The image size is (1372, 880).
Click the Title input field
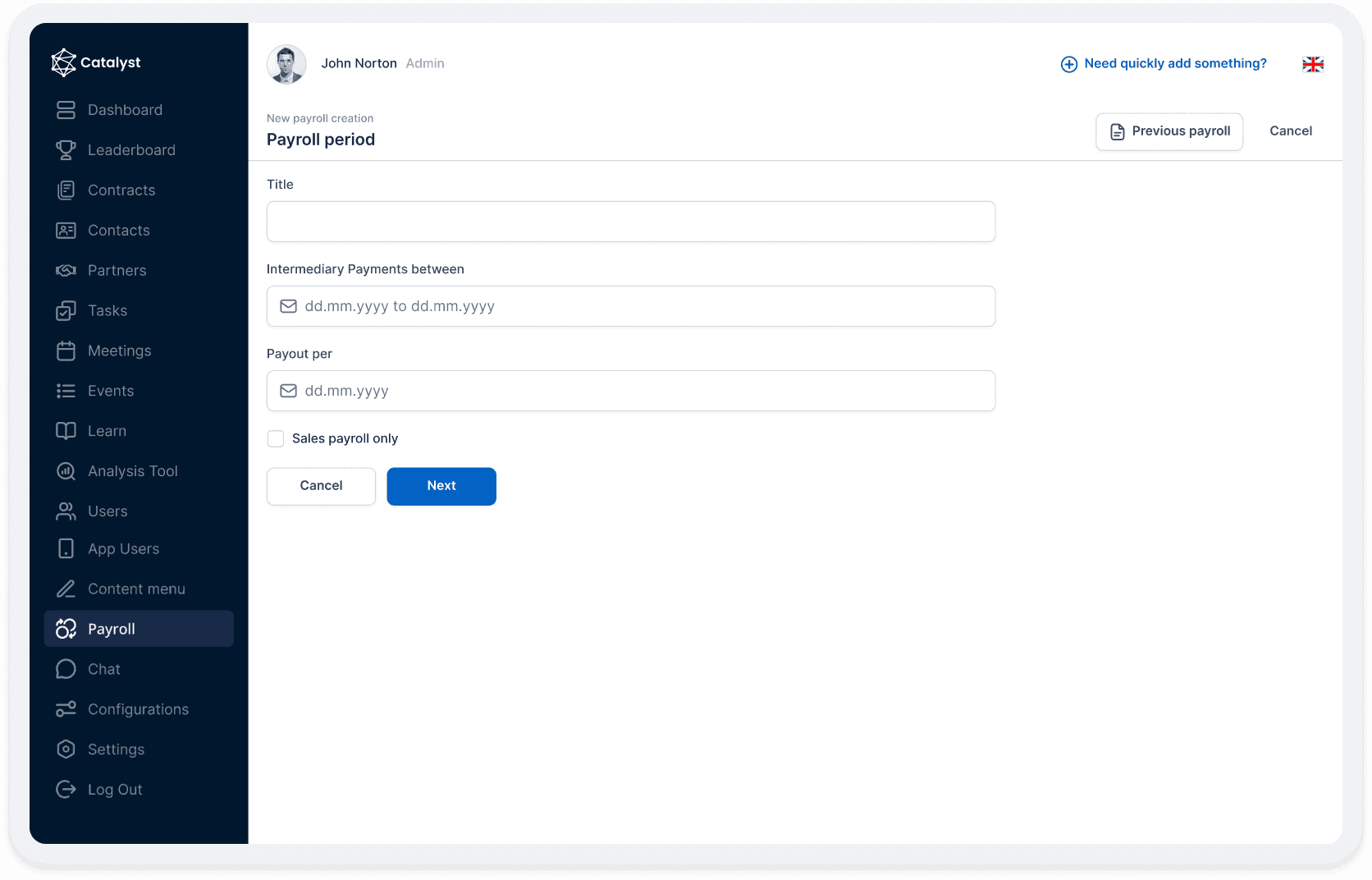coord(630,222)
